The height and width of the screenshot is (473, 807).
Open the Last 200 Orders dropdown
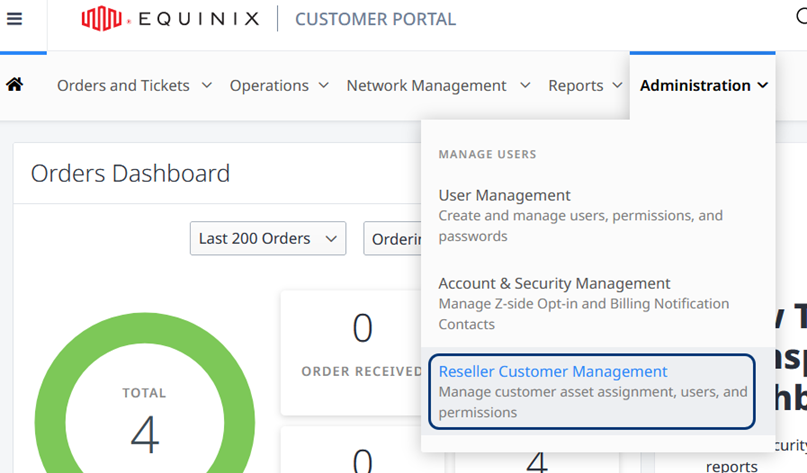(x=268, y=238)
